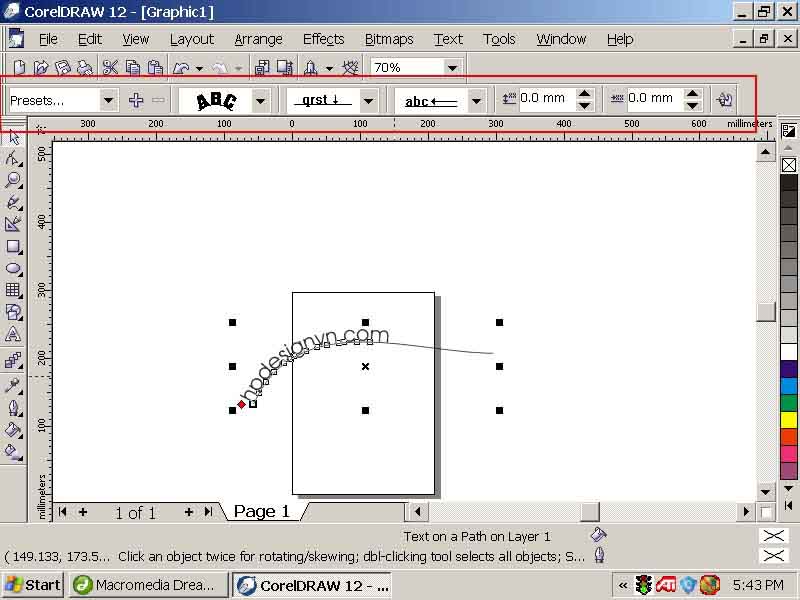This screenshot has width=800, height=600.
Task: Open the Text menu
Action: pyautogui.click(x=448, y=39)
